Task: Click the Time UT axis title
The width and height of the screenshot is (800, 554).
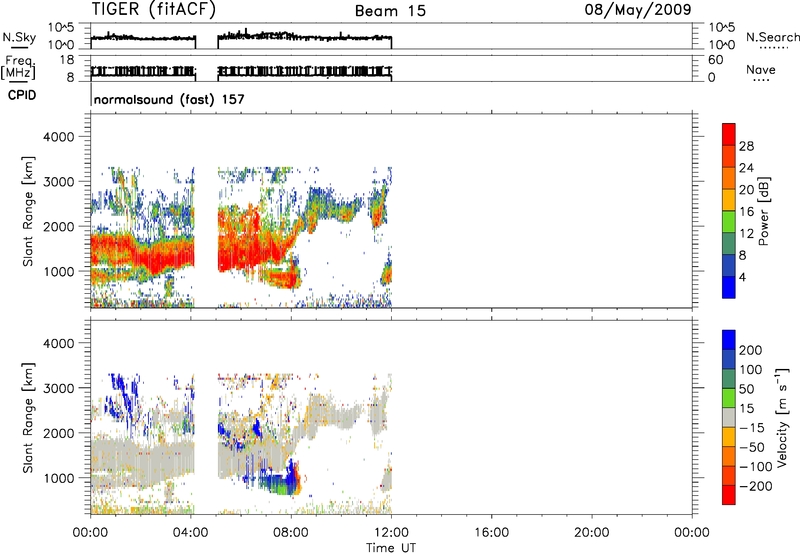Action: (391, 548)
